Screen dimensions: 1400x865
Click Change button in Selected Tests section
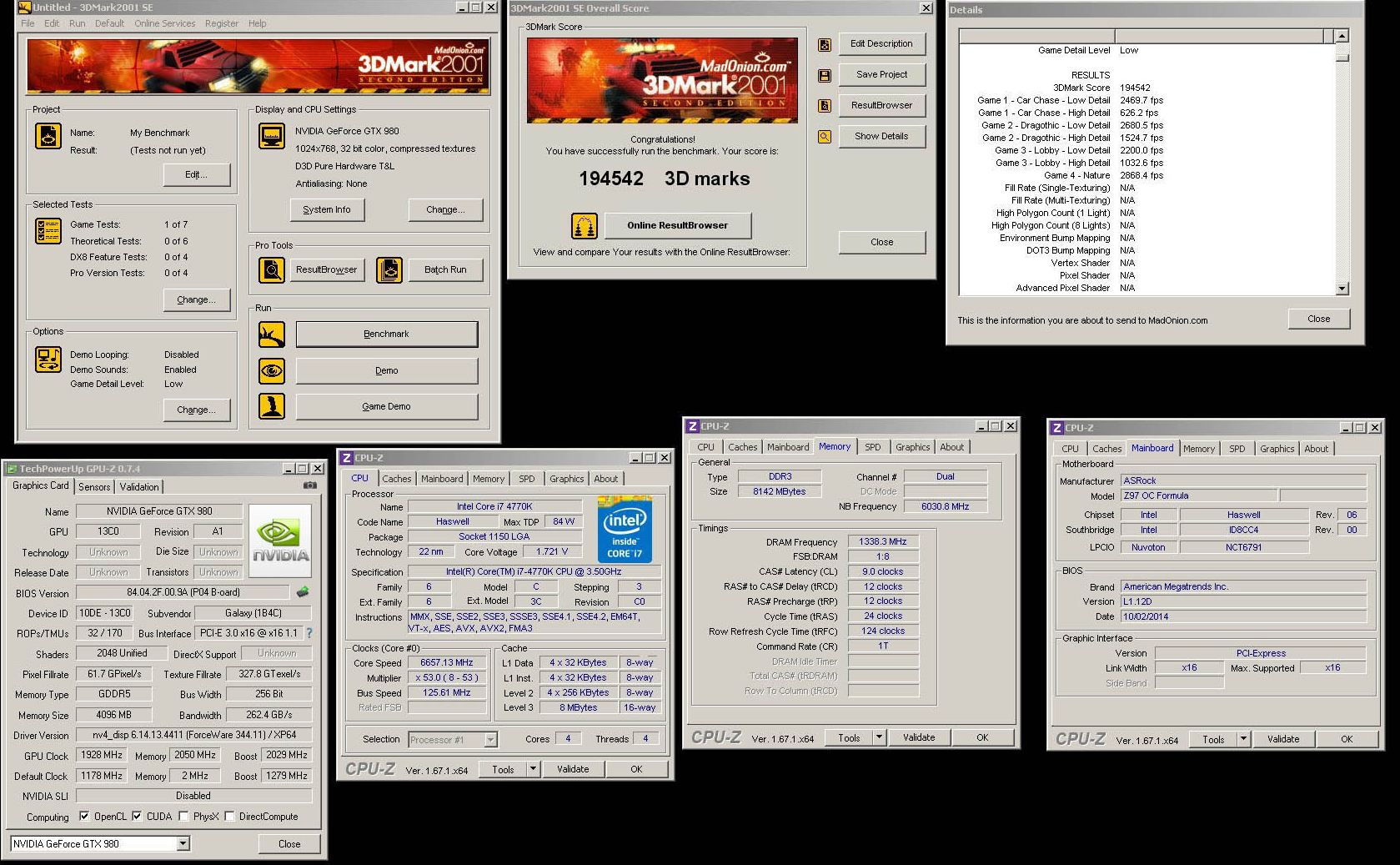click(196, 300)
